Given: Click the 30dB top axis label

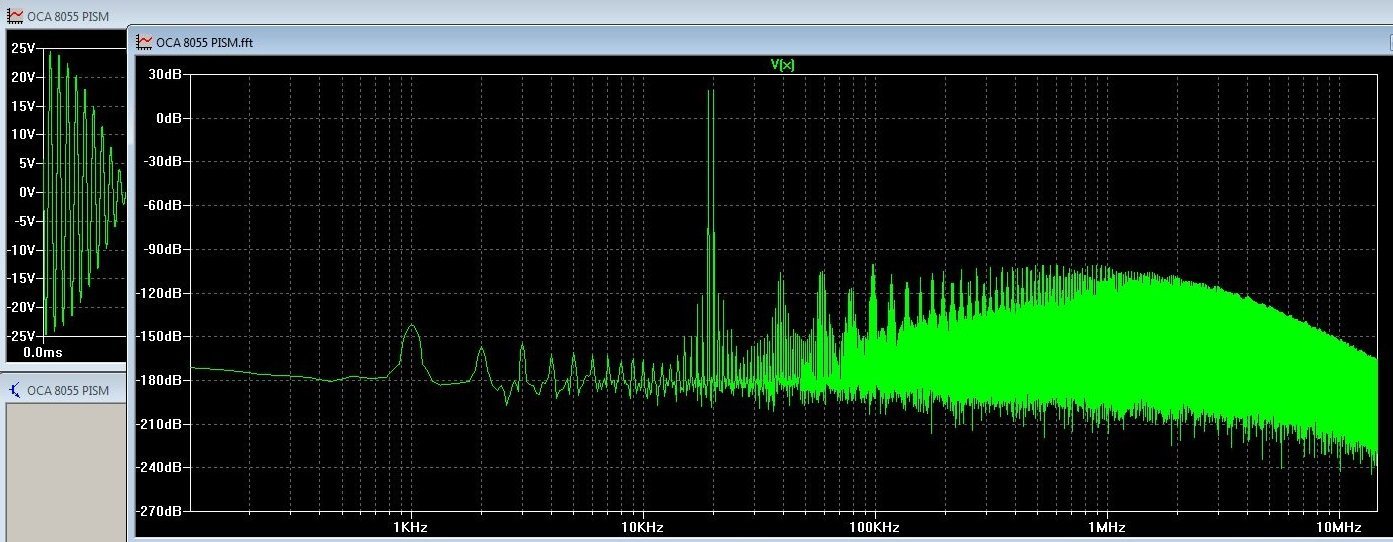Looking at the screenshot, I should click(x=165, y=74).
